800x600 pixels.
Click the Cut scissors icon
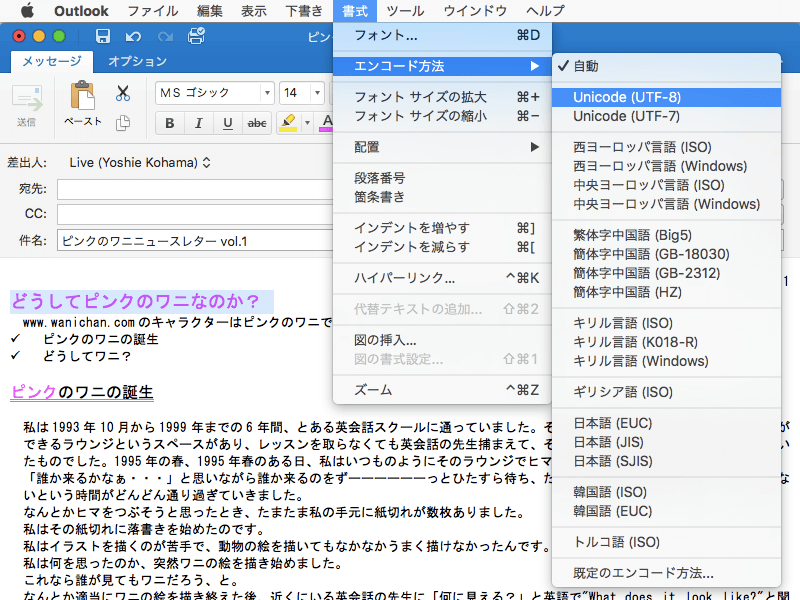tap(122, 93)
